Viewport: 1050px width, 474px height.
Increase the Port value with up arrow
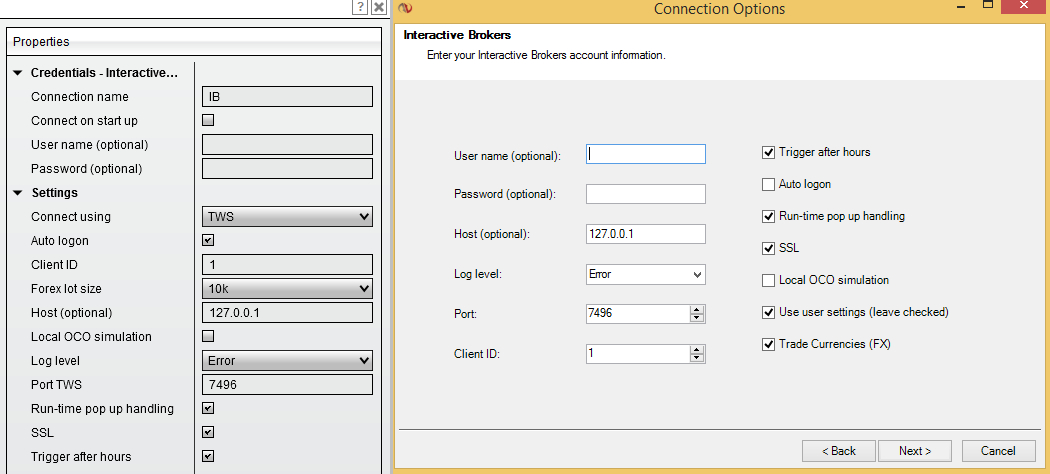tap(697, 309)
